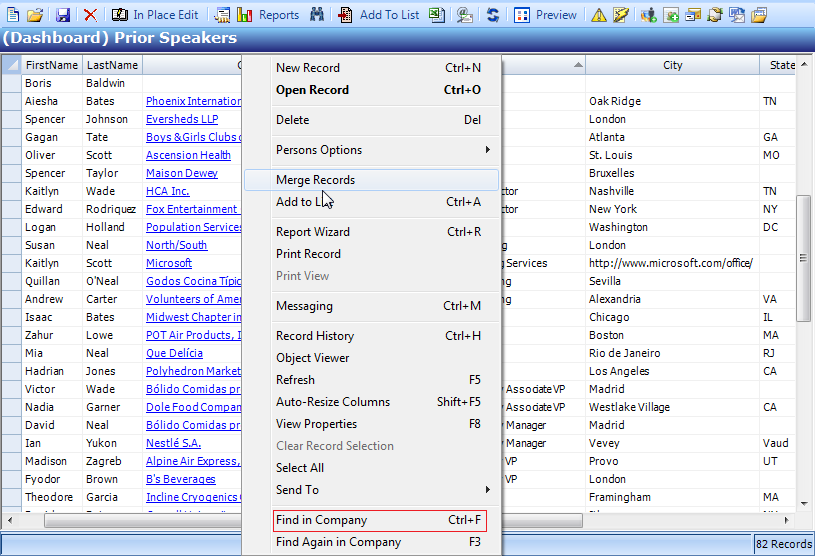Click the vertical scrollbar thumb

803,258
